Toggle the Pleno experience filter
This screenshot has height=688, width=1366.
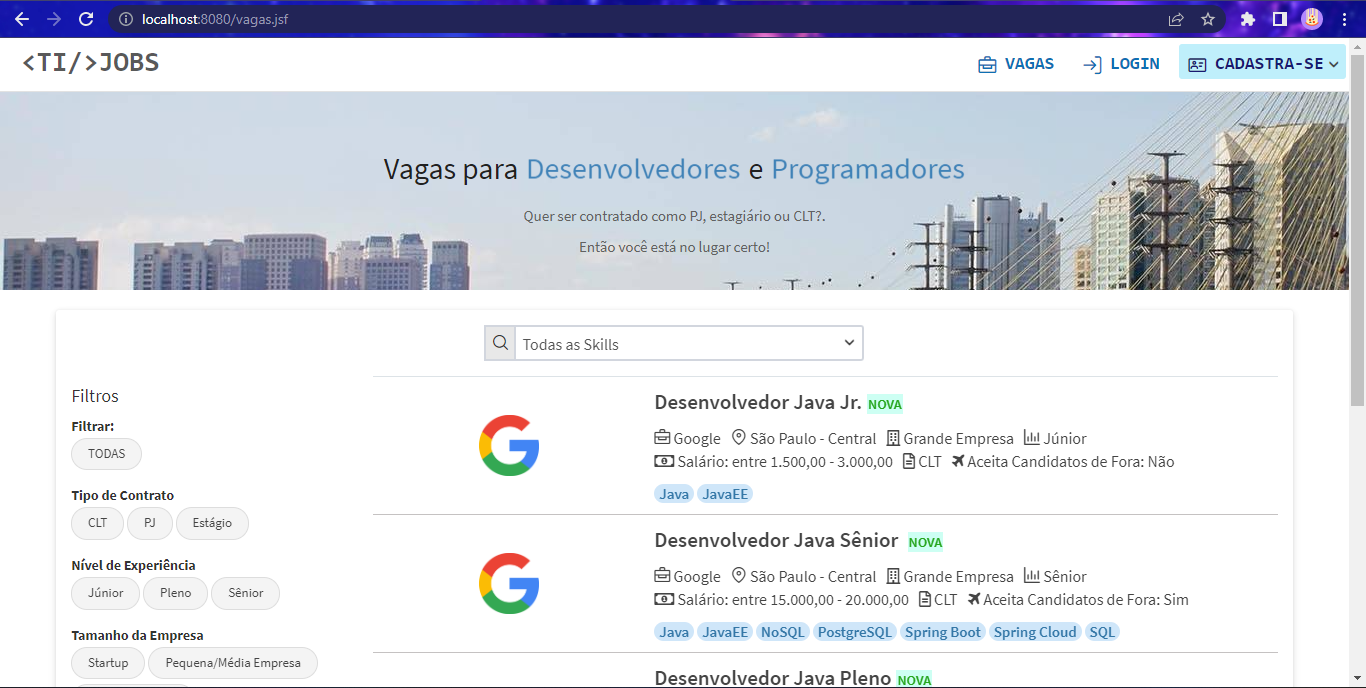[x=175, y=593]
